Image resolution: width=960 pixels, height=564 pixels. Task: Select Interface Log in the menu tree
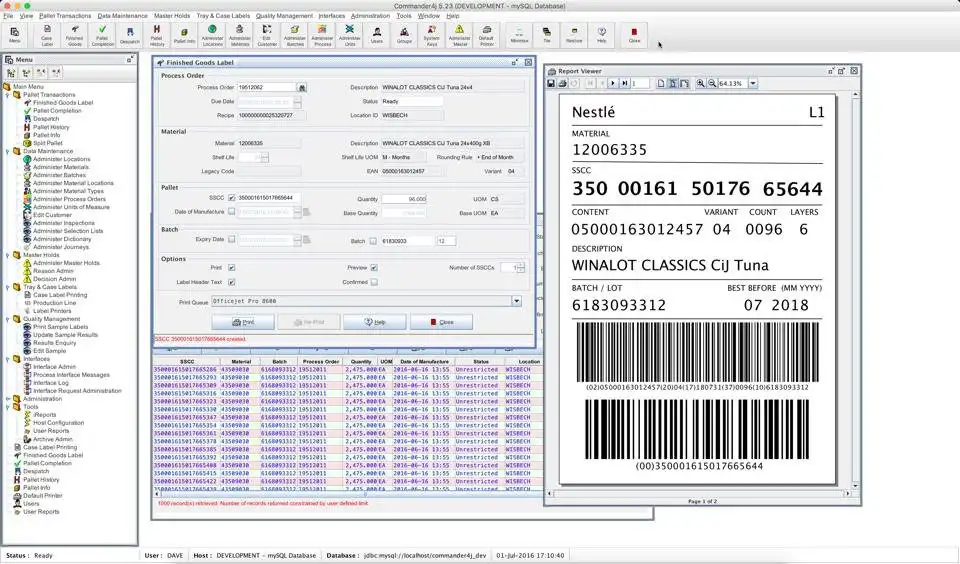click(51, 383)
